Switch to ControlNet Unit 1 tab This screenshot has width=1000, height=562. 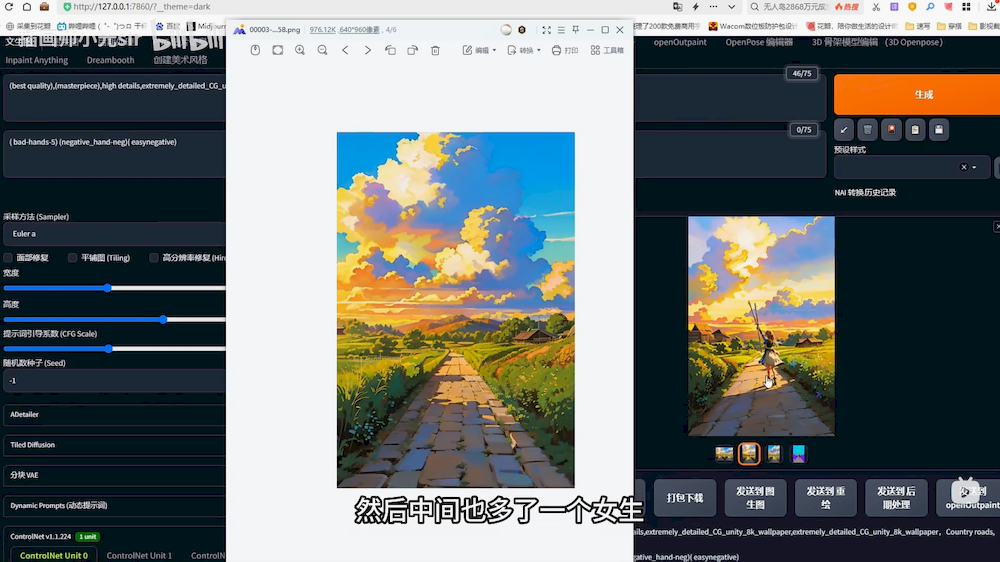tap(139, 555)
